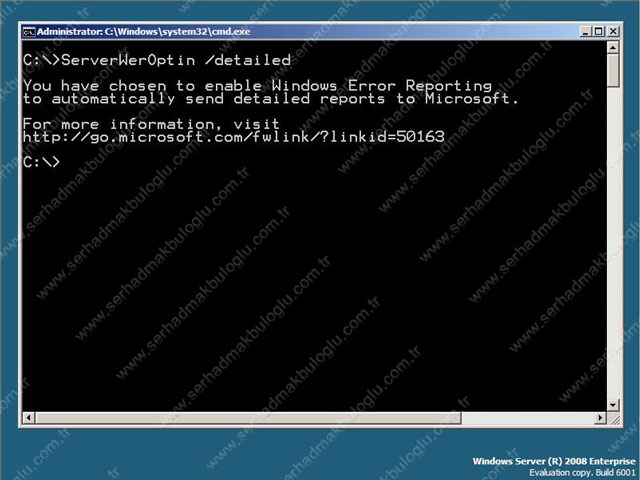Click the 'For more information, visit' line
The image size is (640, 480).
pos(151,124)
